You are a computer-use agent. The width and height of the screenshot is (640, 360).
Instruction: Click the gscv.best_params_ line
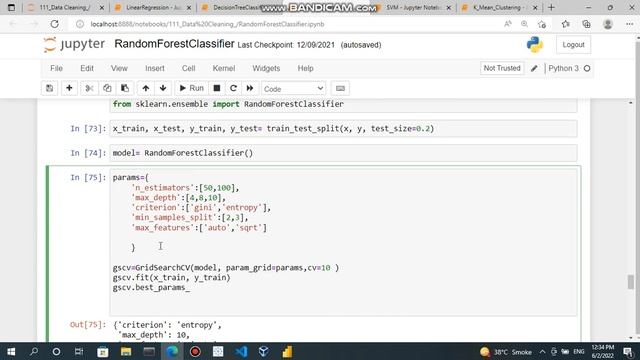(x=151, y=287)
